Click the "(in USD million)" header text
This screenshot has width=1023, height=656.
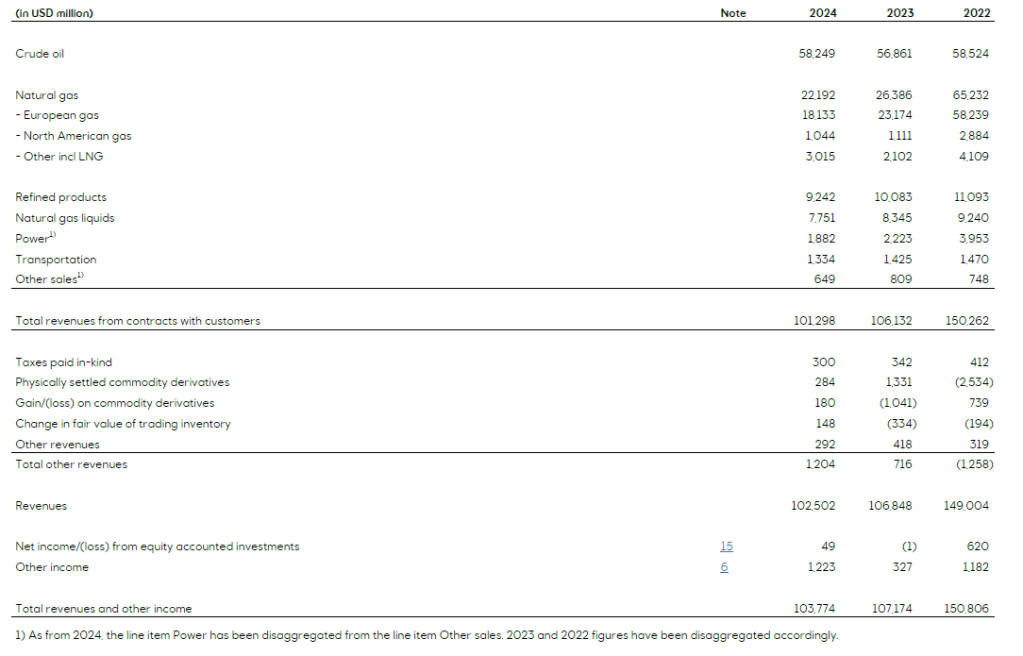55,13
